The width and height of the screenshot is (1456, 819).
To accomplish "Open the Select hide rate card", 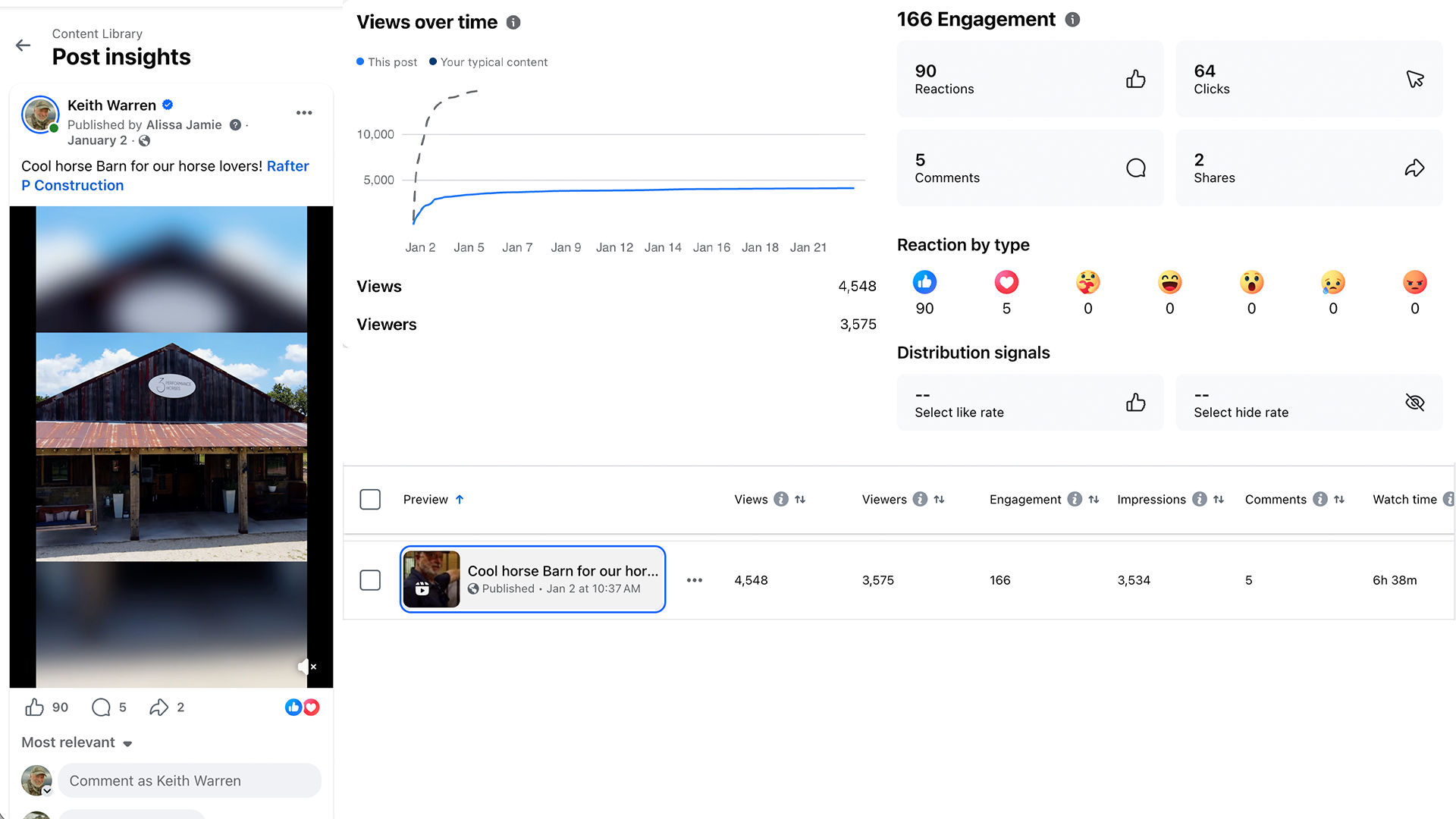I will pos(1309,403).
